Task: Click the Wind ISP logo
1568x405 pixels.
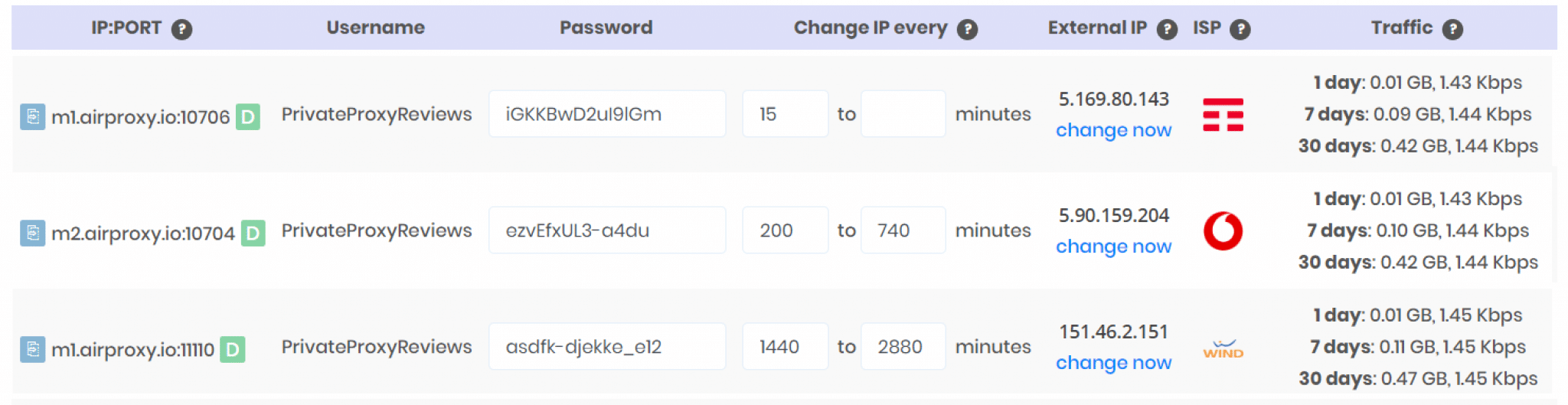Action: coord(1223,349)
